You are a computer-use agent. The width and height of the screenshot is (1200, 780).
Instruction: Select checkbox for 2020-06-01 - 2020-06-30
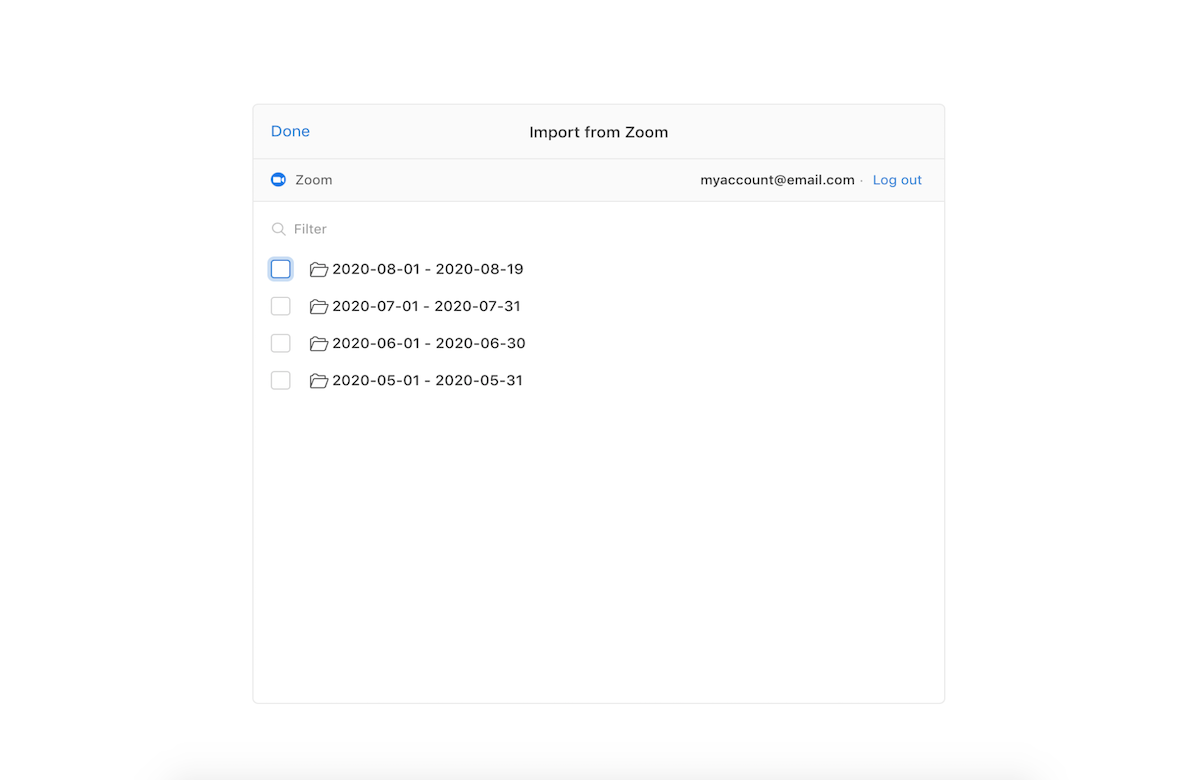point(281,343)
